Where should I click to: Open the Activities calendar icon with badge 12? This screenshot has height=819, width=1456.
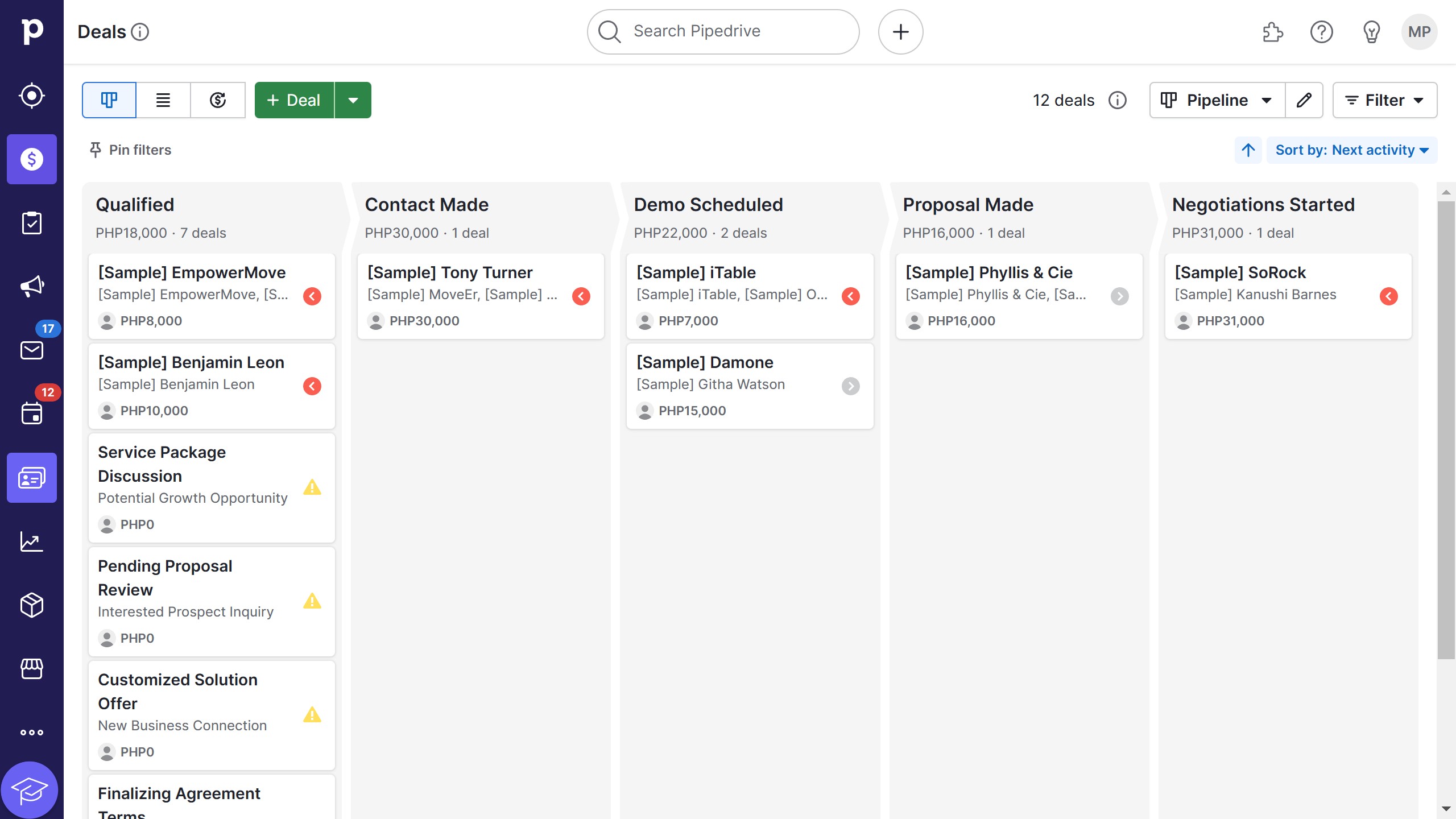pyautogui.click(x=32, y=413)
